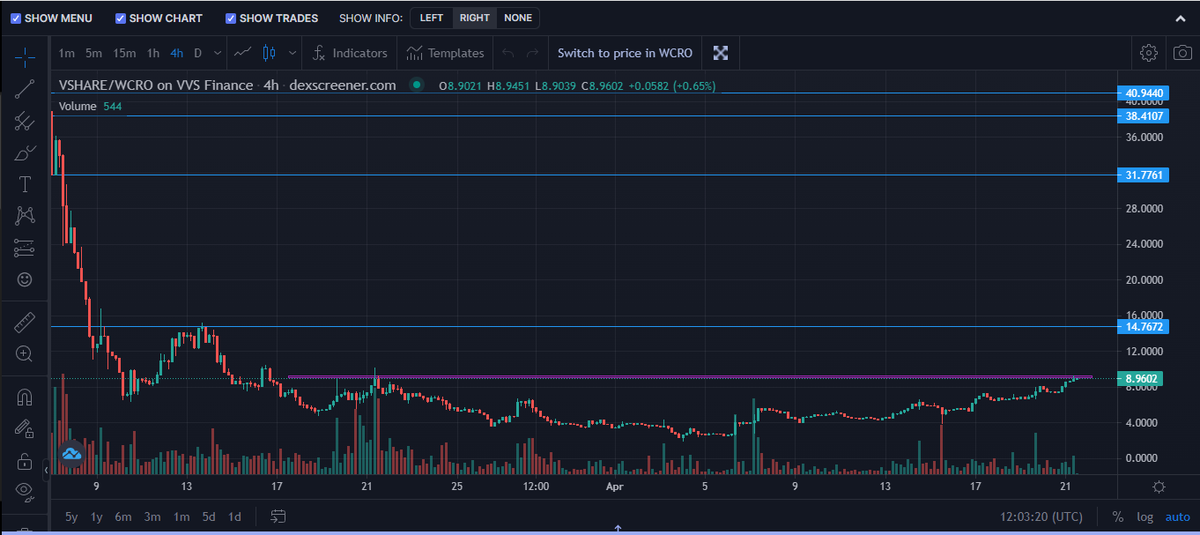Viewport: 1200px width, 535px height.
Task: Set show info to LEFT
Action: click(x=431, y=18)
